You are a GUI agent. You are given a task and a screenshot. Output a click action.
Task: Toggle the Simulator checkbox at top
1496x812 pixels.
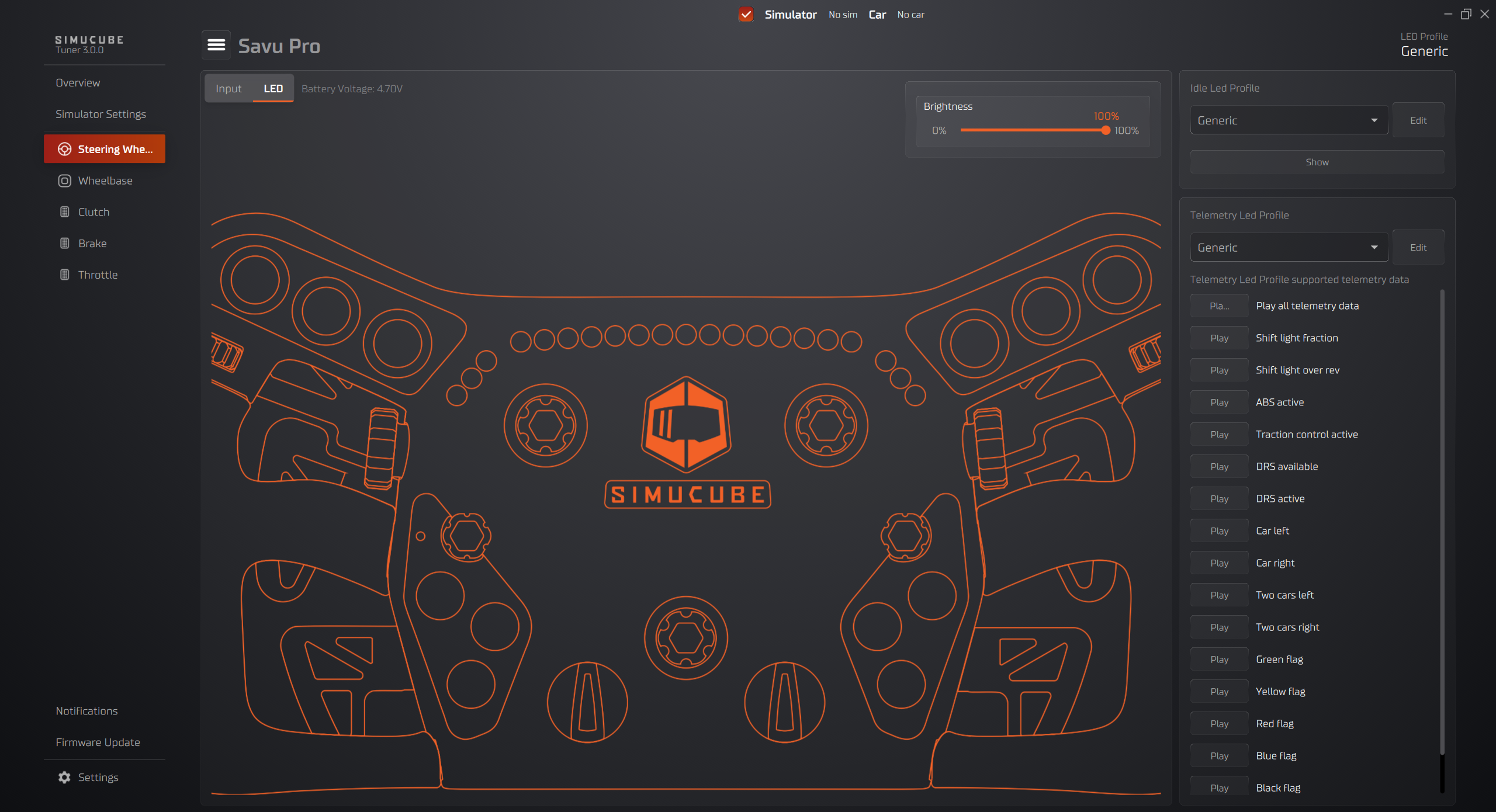pyautogui.click(x=746, y=15)
